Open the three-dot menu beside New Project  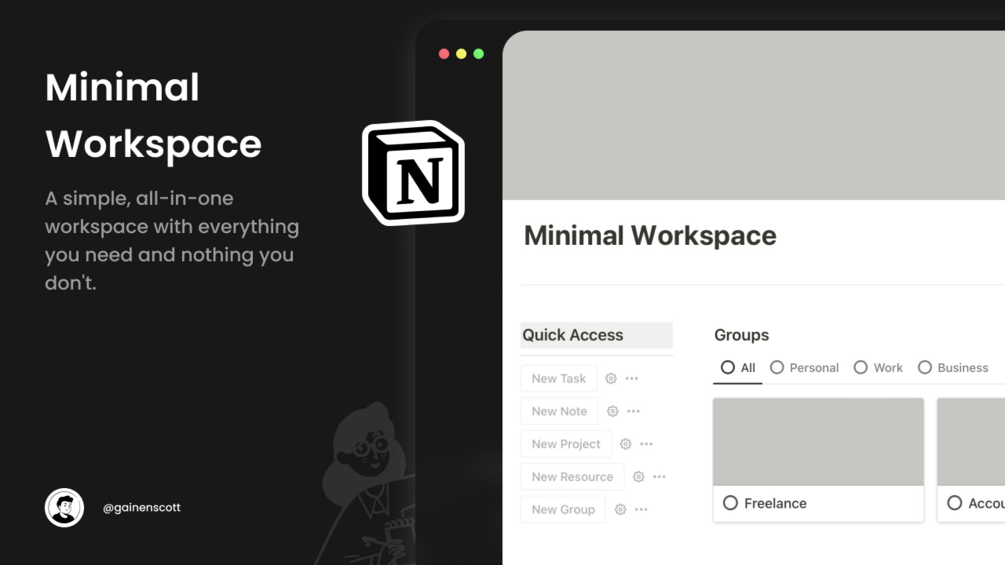pos(647,444)
